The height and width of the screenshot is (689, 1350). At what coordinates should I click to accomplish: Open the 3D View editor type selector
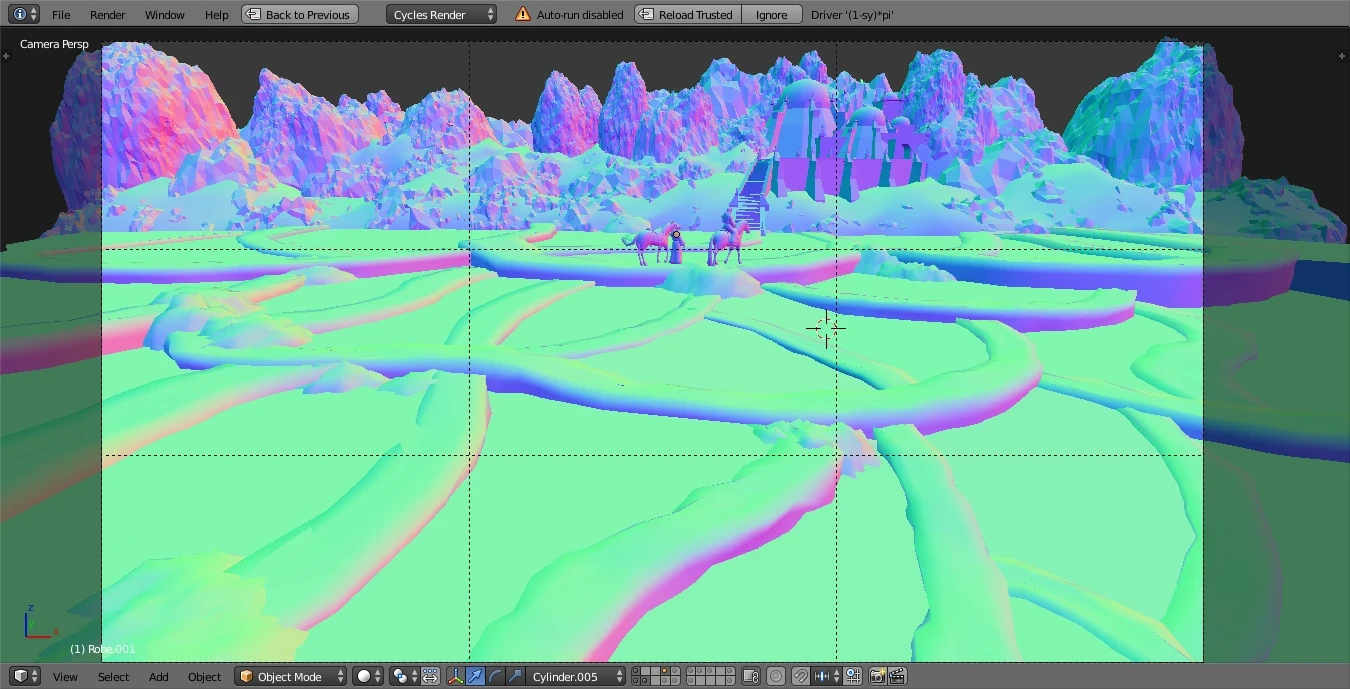26,676
